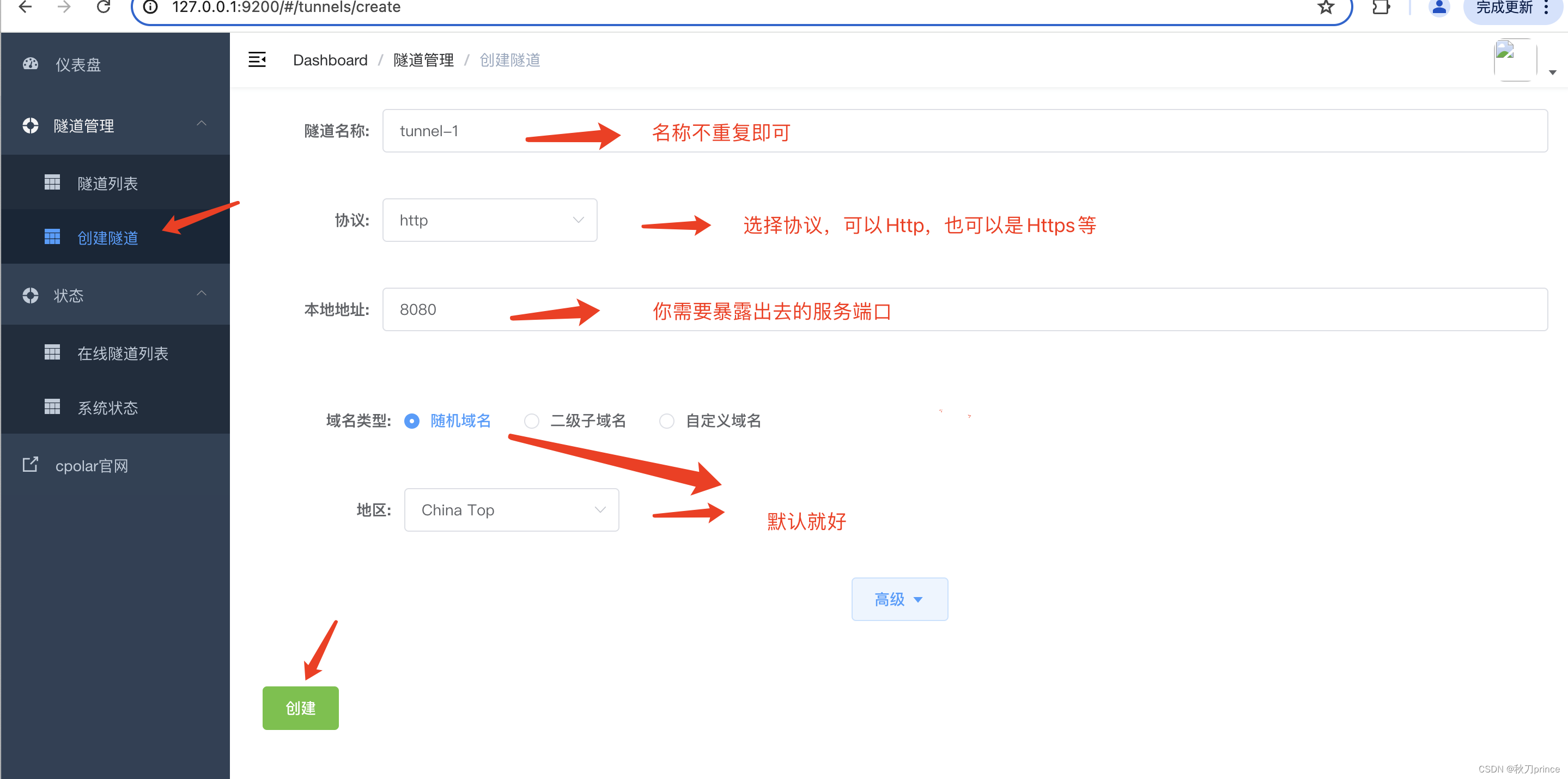Collapse the 状态 submenu chevron
Image resolution: width=1568 pixels, height=779 pixels.
(202, 294)
